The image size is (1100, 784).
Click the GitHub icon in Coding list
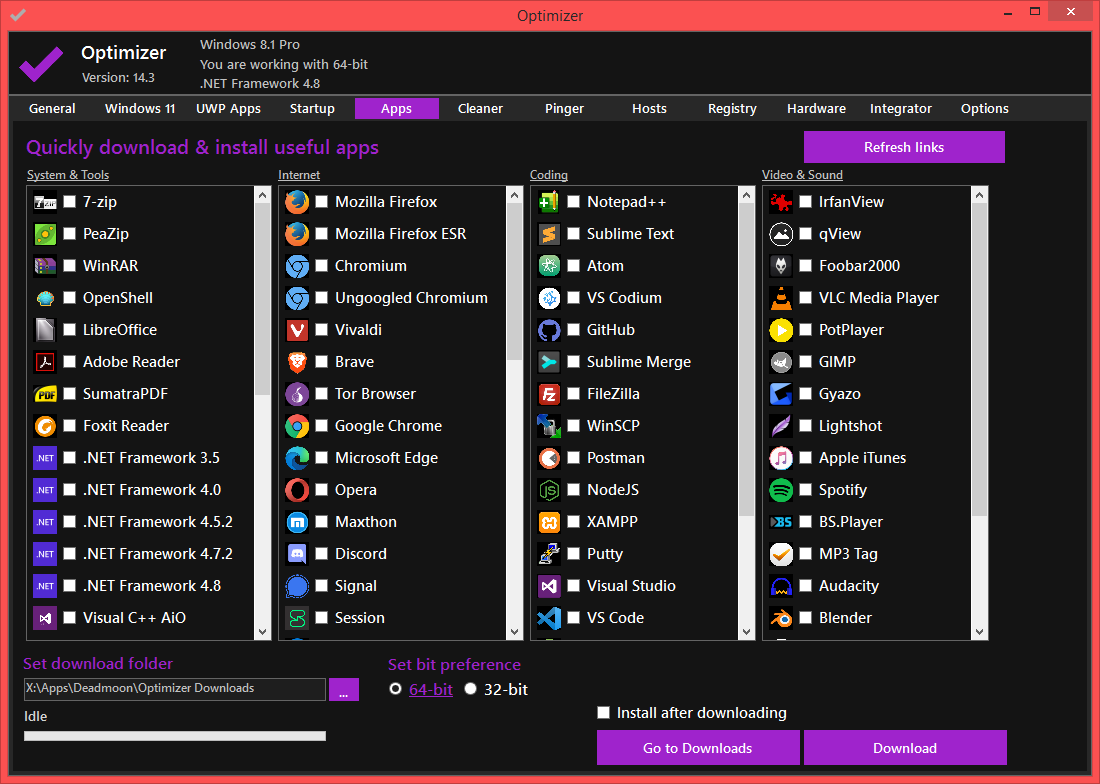(x=549, y=330)
